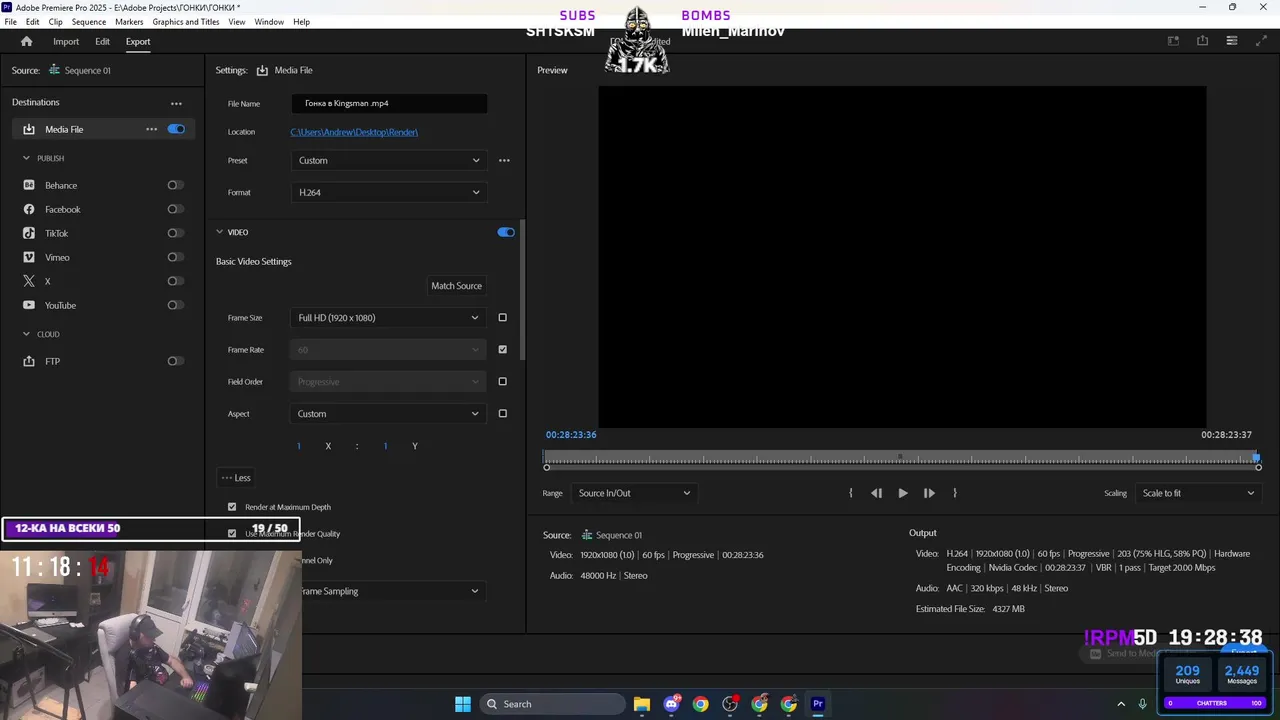Viewport: 1280px width, 720px height.
Task: Collapse the VIDEO settings section
Action: [220, 232]
